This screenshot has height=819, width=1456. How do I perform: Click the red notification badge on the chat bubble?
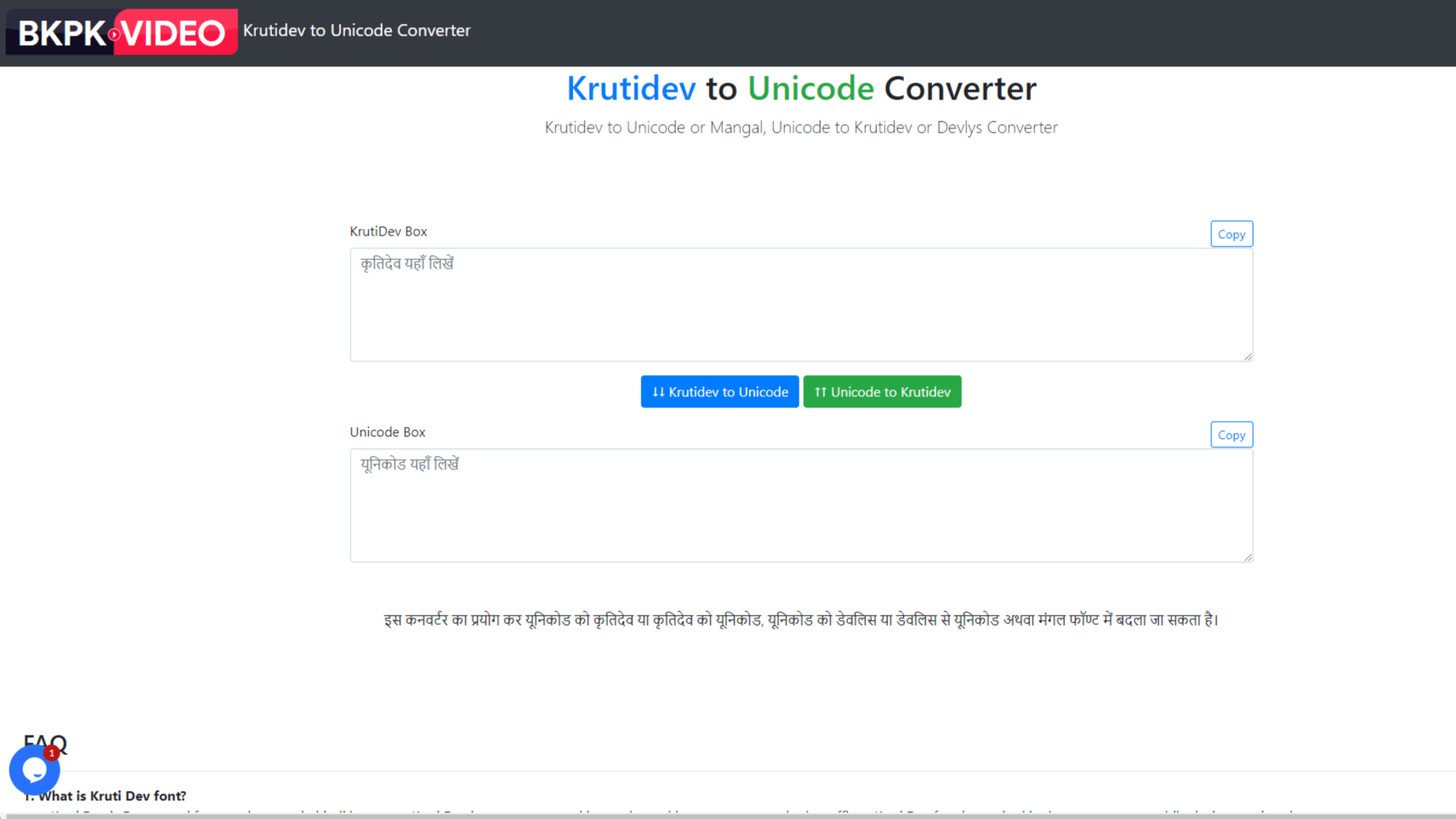tap(51, 753)
